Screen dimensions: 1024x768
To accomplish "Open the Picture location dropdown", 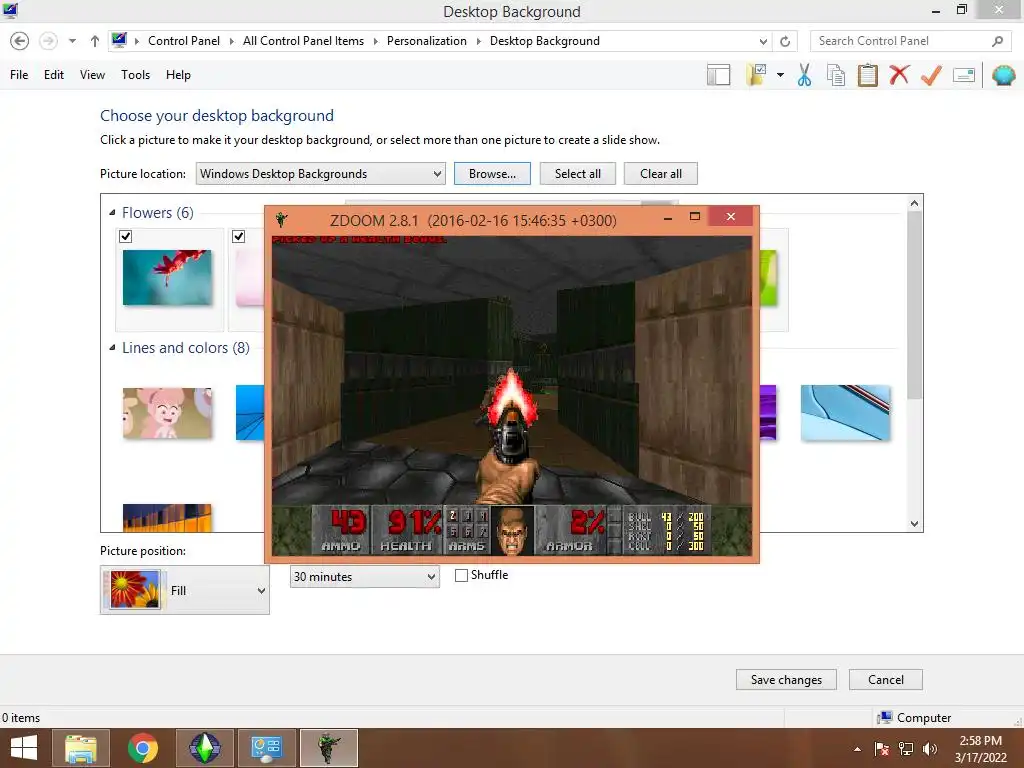I will click(321, 174).
